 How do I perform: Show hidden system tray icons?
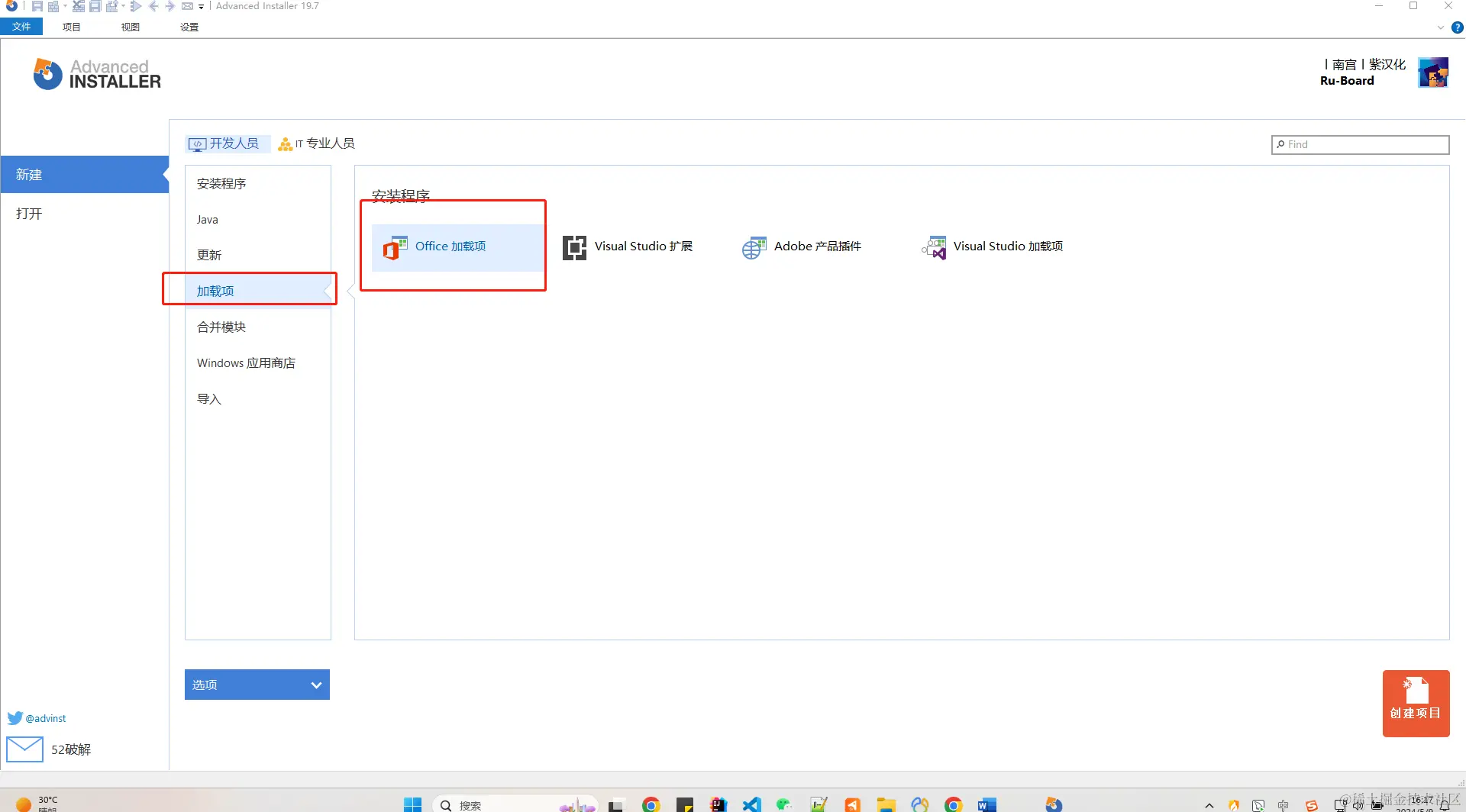click(x=1209, y=805)
